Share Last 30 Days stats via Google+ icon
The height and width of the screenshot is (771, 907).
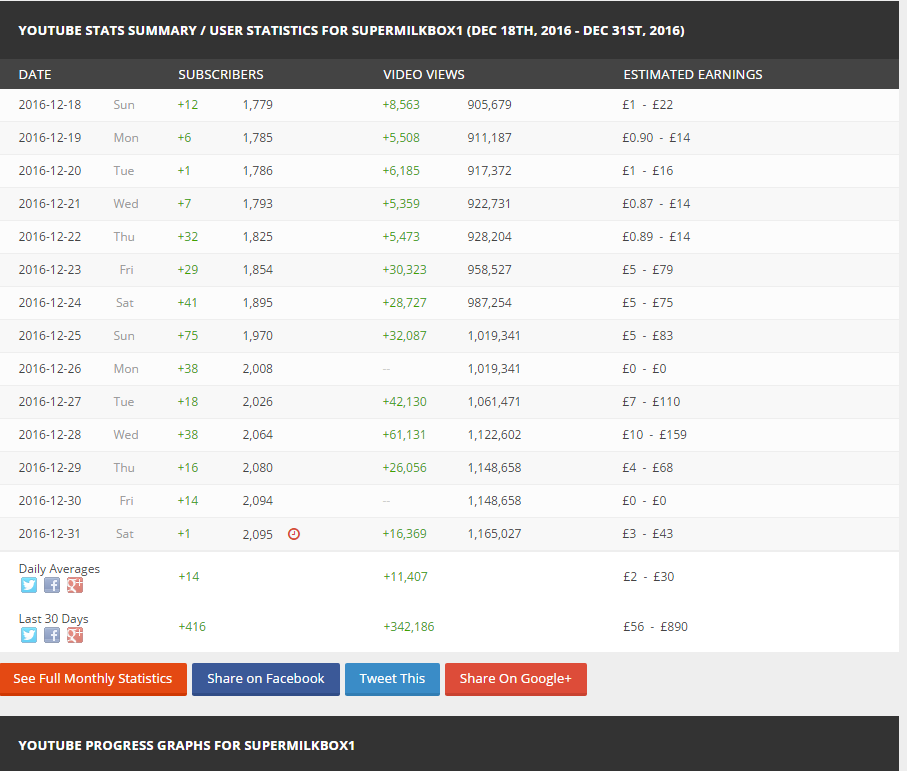pyautogui.click(x=75, y=635)
